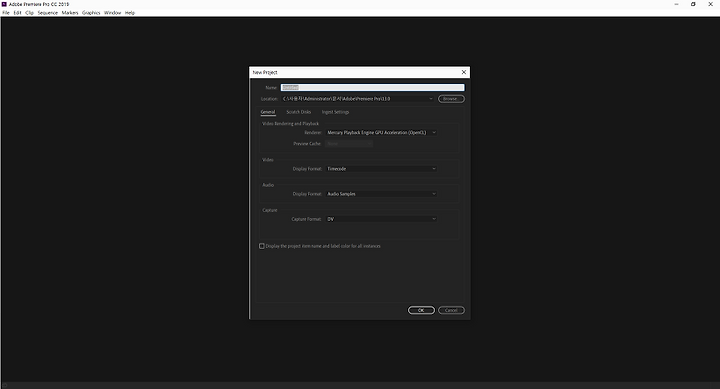Open the Window menu
720x389 pixels.
tap(112, 13)
